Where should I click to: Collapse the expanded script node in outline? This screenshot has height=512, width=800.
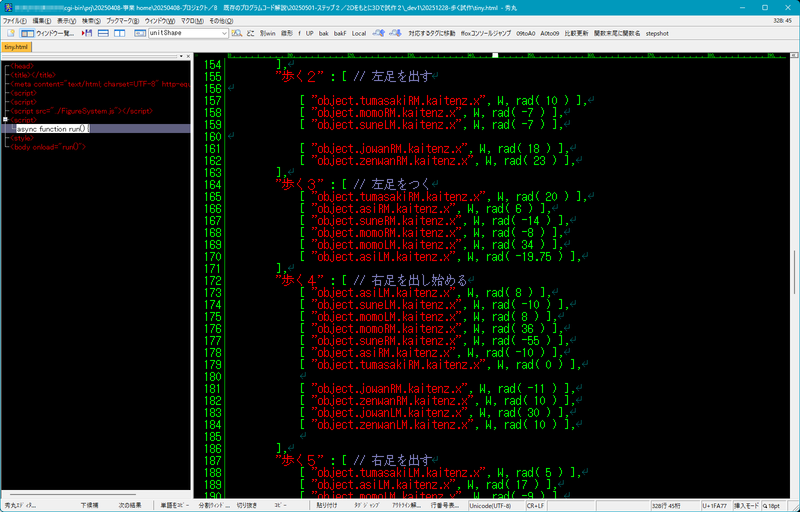tap(5, 120)
